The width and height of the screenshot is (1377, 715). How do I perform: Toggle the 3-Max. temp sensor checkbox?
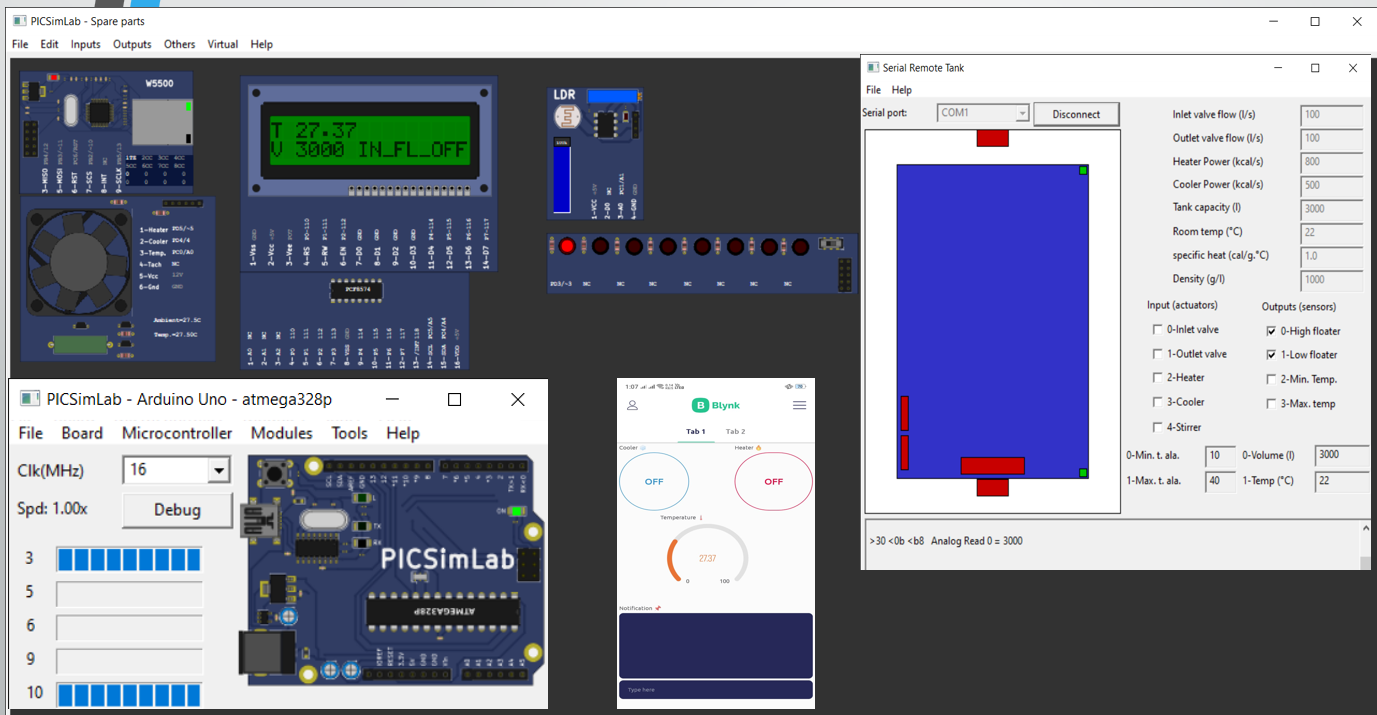tap(1271, 404)
